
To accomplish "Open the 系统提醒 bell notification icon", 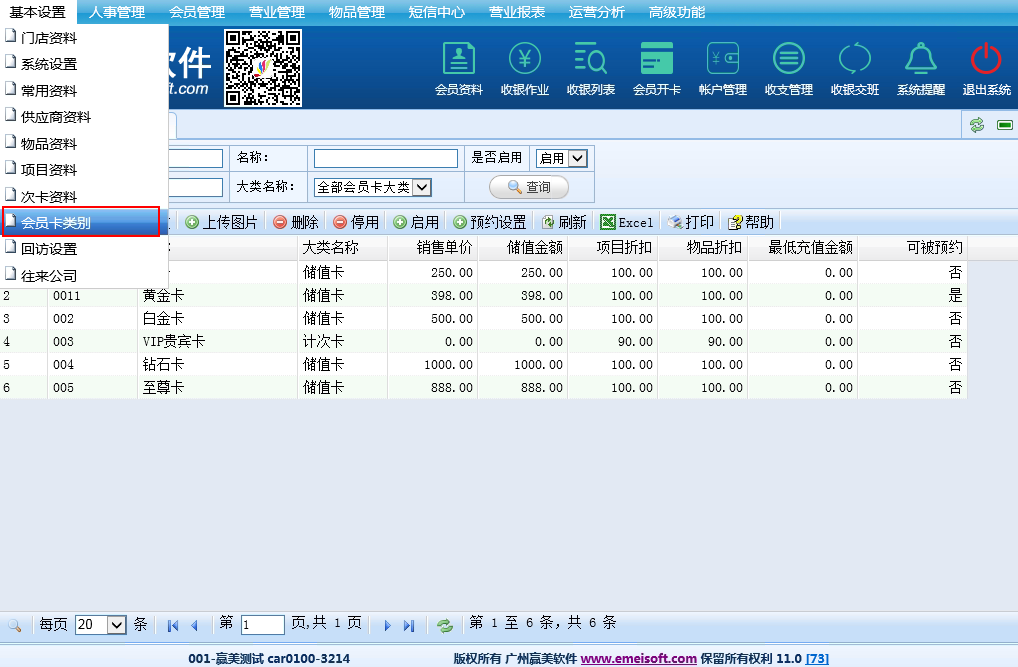I will coord(920,68).
